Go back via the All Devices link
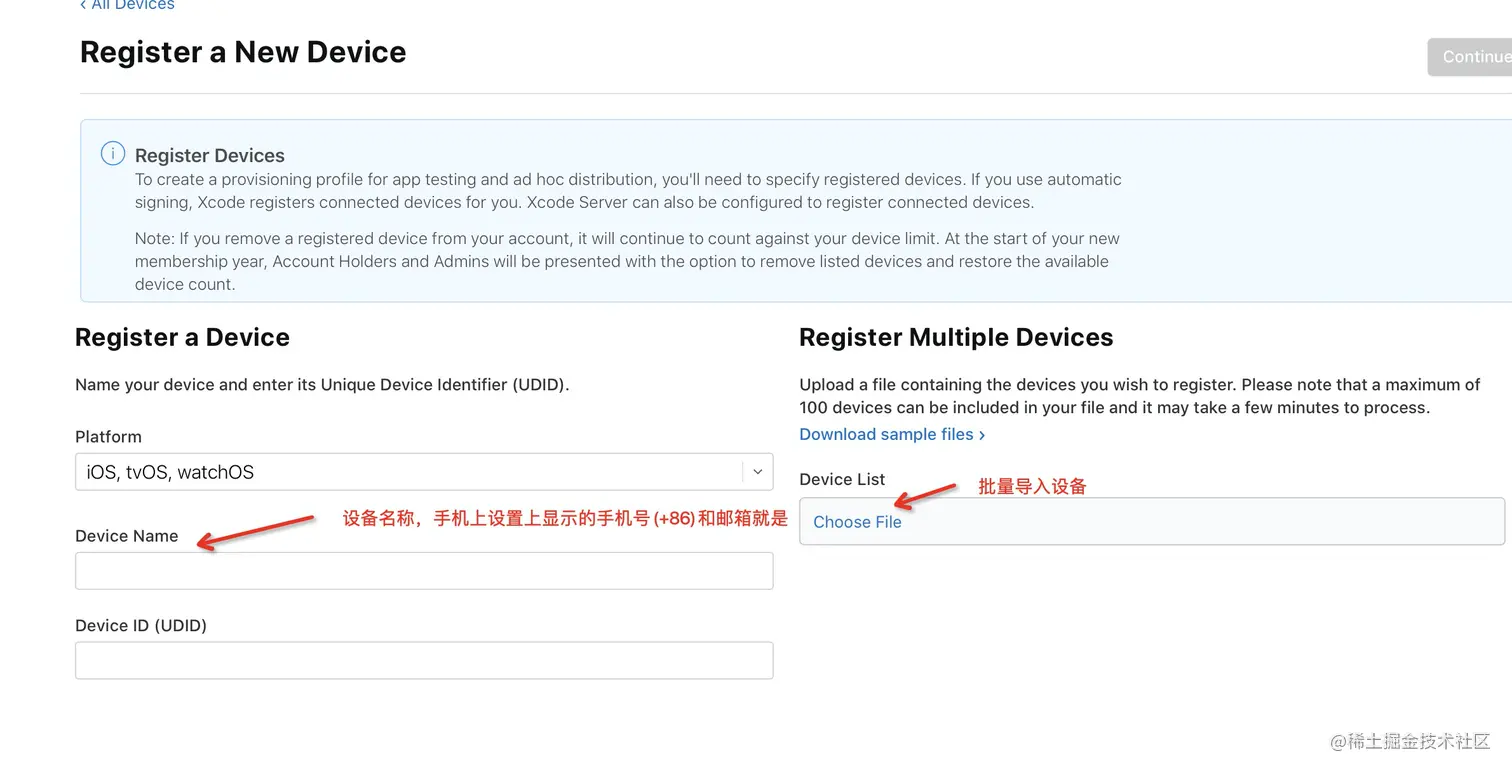The width and height of the screenshot is (1512, 773). pos(127,6)
